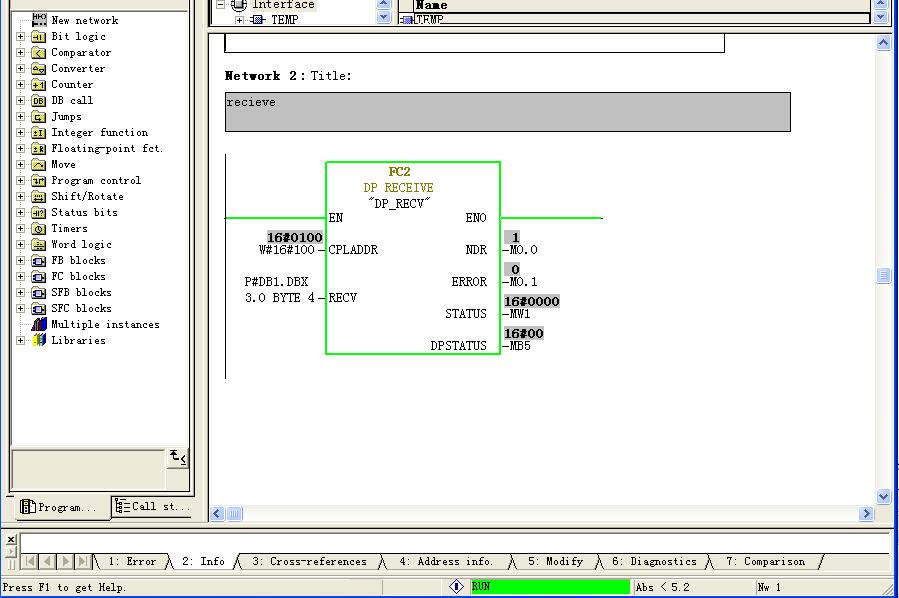
Task: Click the editor vertical scrollbar down arrow
Action: (x=884, y=497)
